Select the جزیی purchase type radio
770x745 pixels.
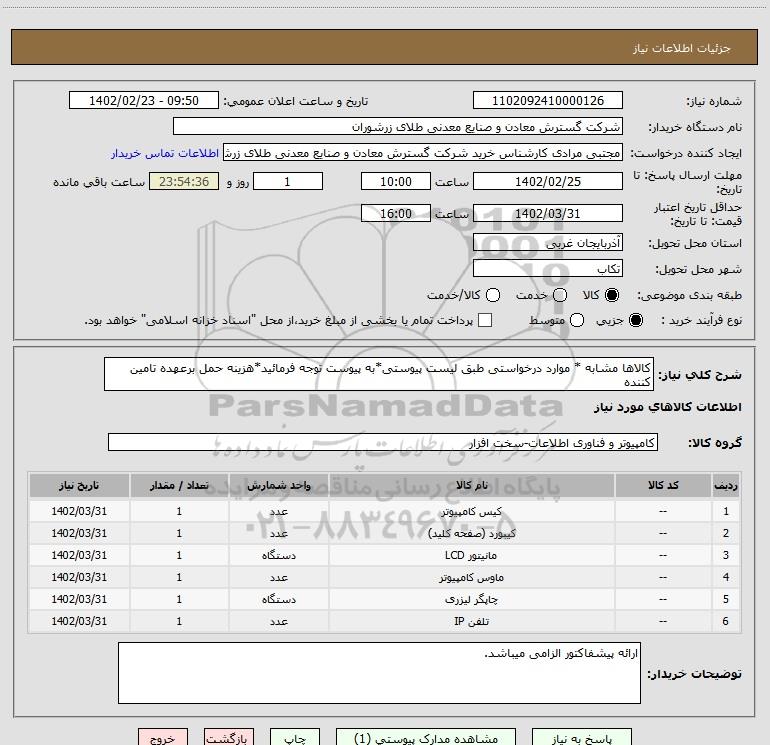635,320
